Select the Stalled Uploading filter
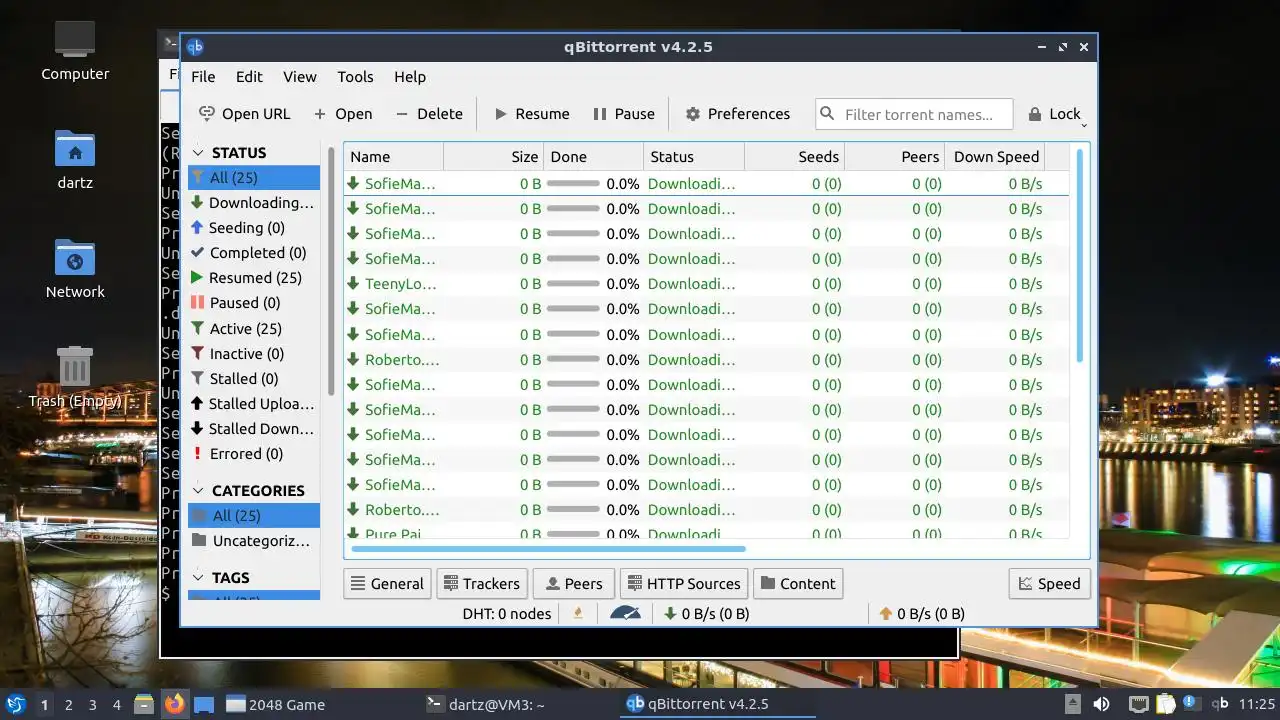Screen dimensions: 1280x720 coord(254,404)
